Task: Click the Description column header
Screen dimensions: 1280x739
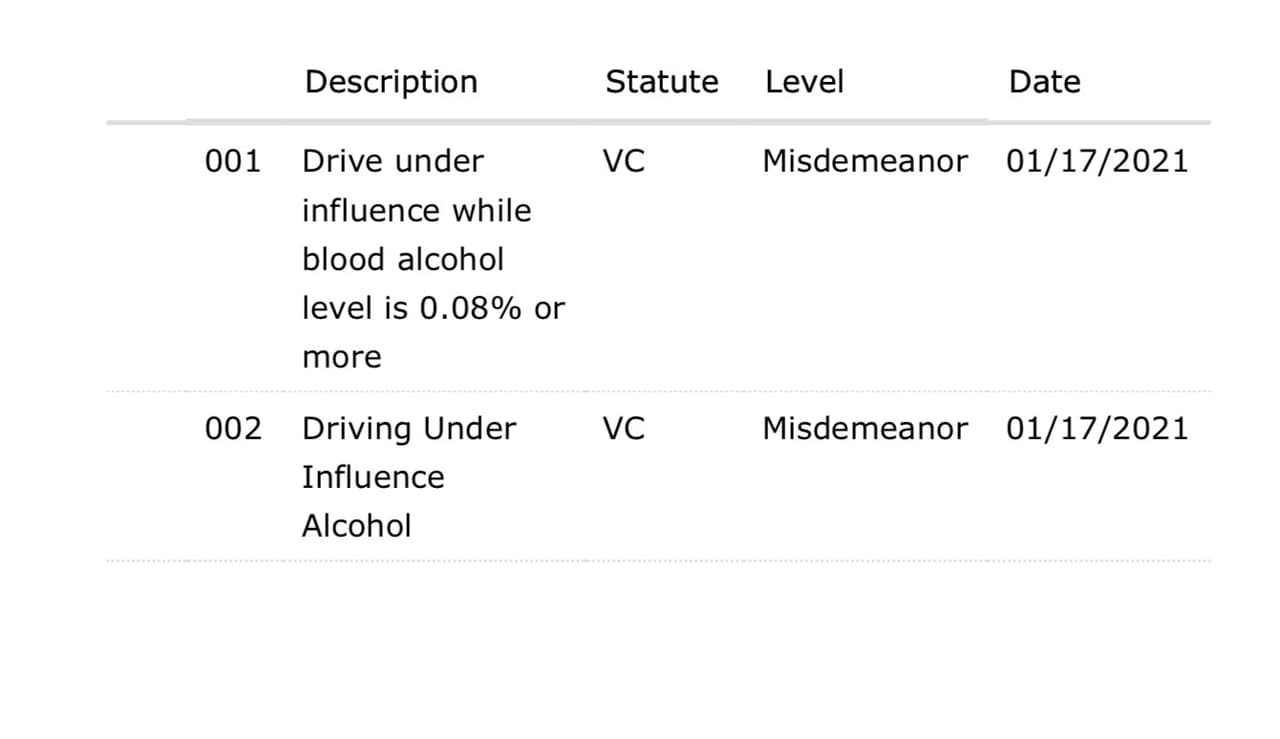Action: point(391,82)
